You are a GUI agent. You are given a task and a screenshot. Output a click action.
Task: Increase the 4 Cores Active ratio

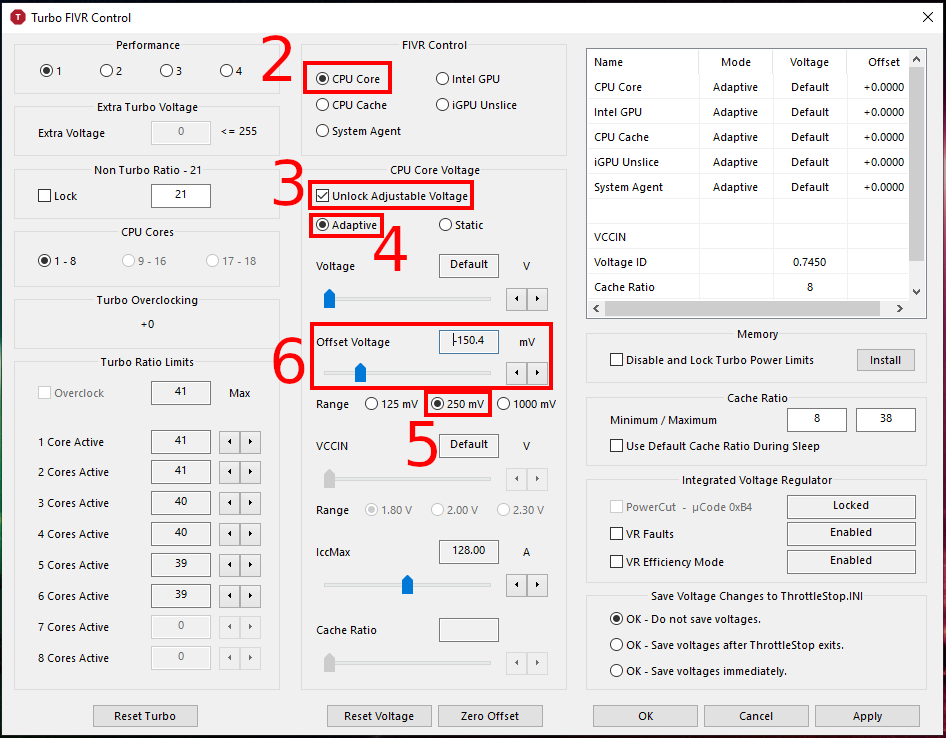pos(250,534)
